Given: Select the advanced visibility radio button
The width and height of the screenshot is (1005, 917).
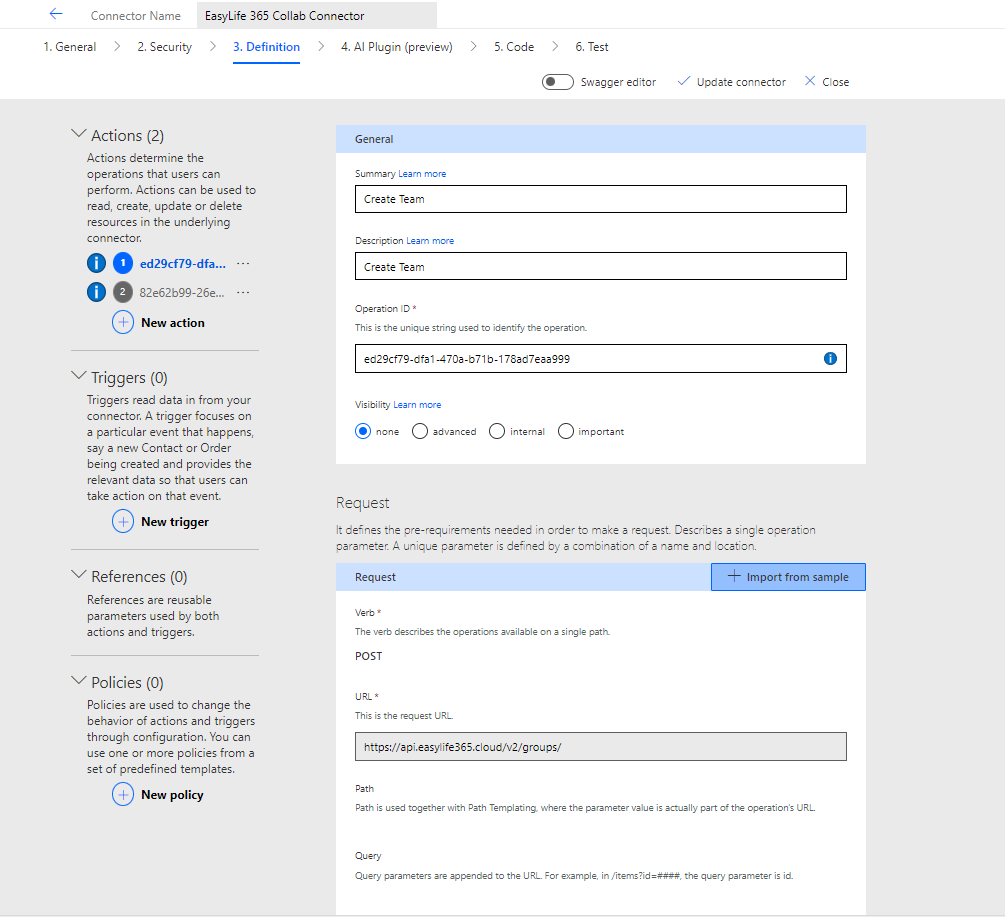Looking at the screenshot, I should [x=419, y=431].
